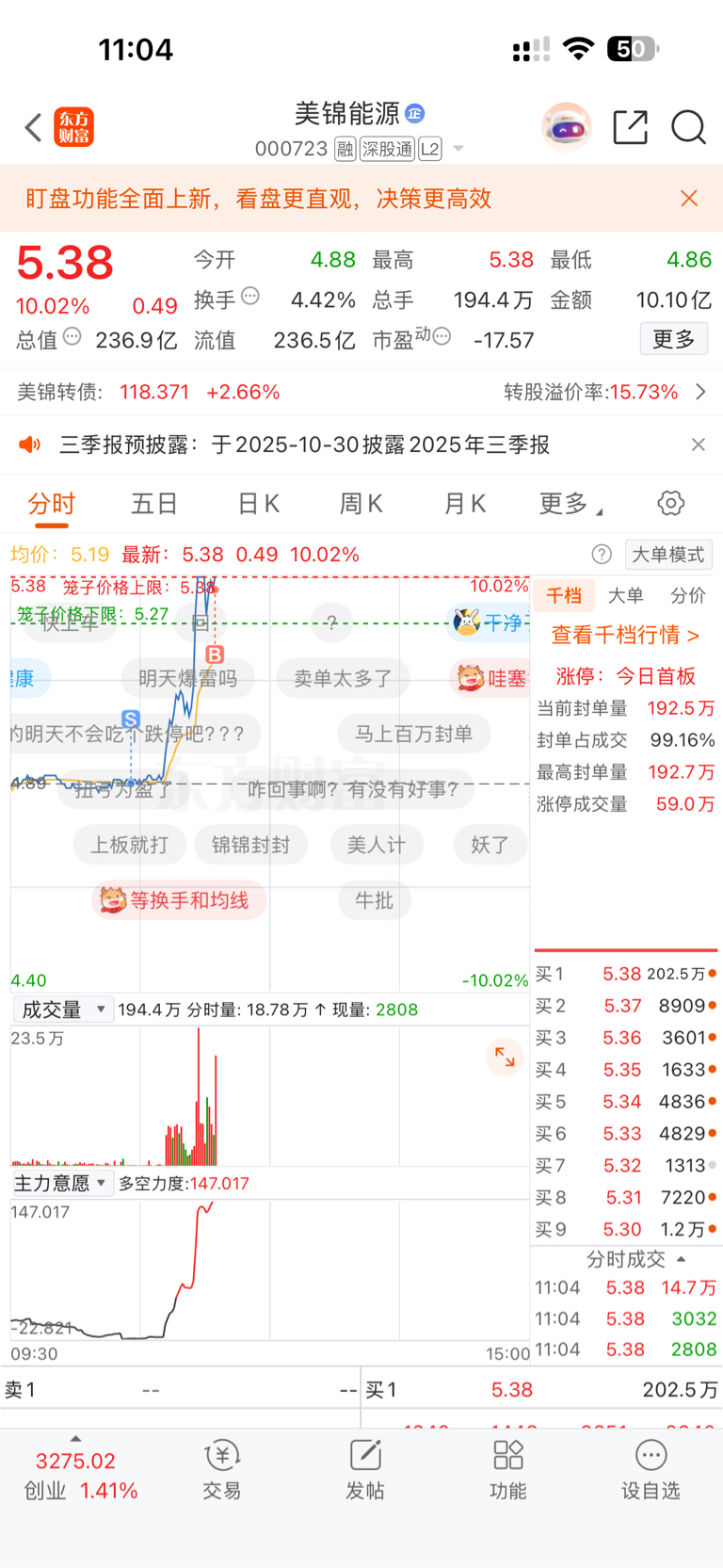Open the search magnifier icon
This screenshot has height=1568, width=723.
click(688, 126)
